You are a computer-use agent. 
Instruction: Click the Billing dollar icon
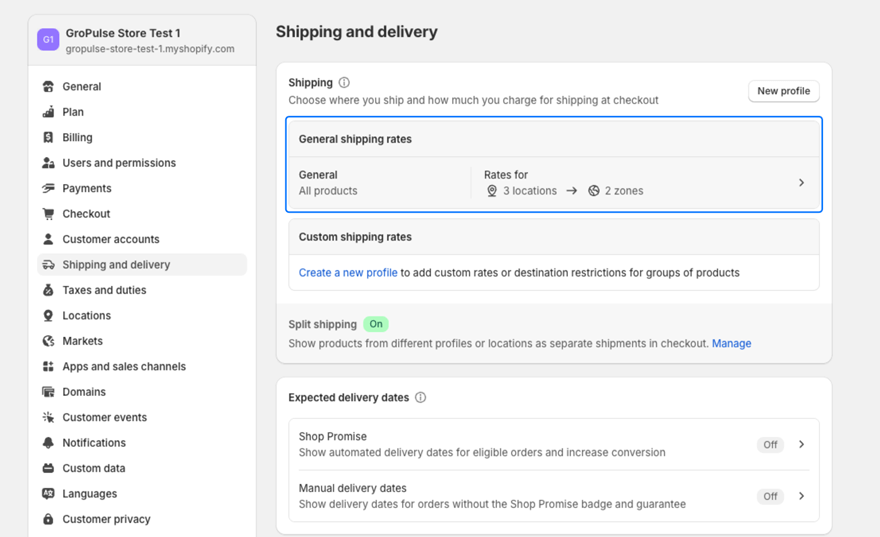pyautogui.click(x=48, y=138)
